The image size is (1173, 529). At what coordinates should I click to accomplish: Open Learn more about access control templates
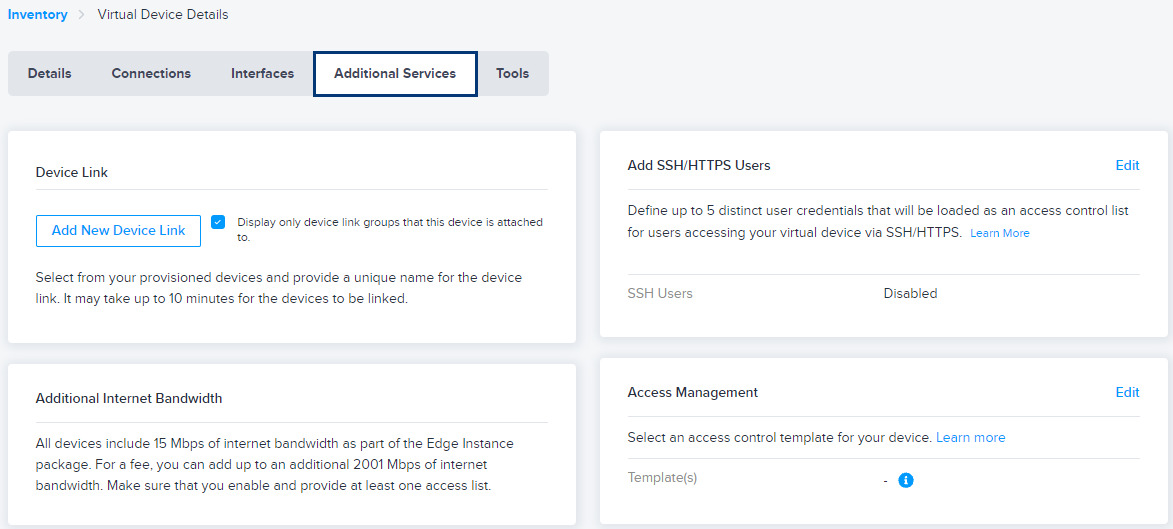[x=970, y=437]
